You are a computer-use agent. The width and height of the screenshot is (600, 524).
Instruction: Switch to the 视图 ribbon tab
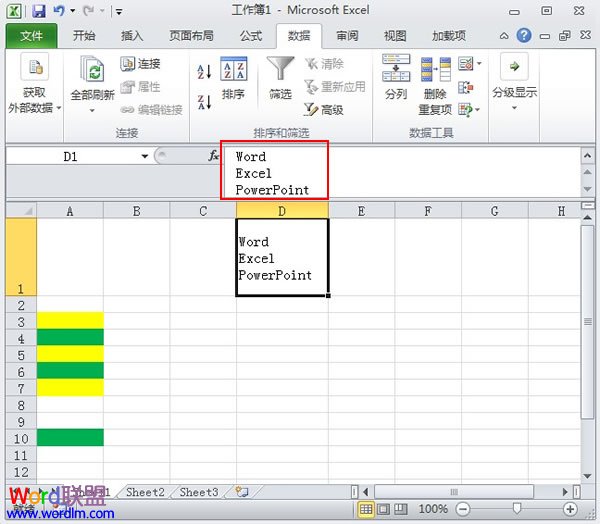[395, 36]
